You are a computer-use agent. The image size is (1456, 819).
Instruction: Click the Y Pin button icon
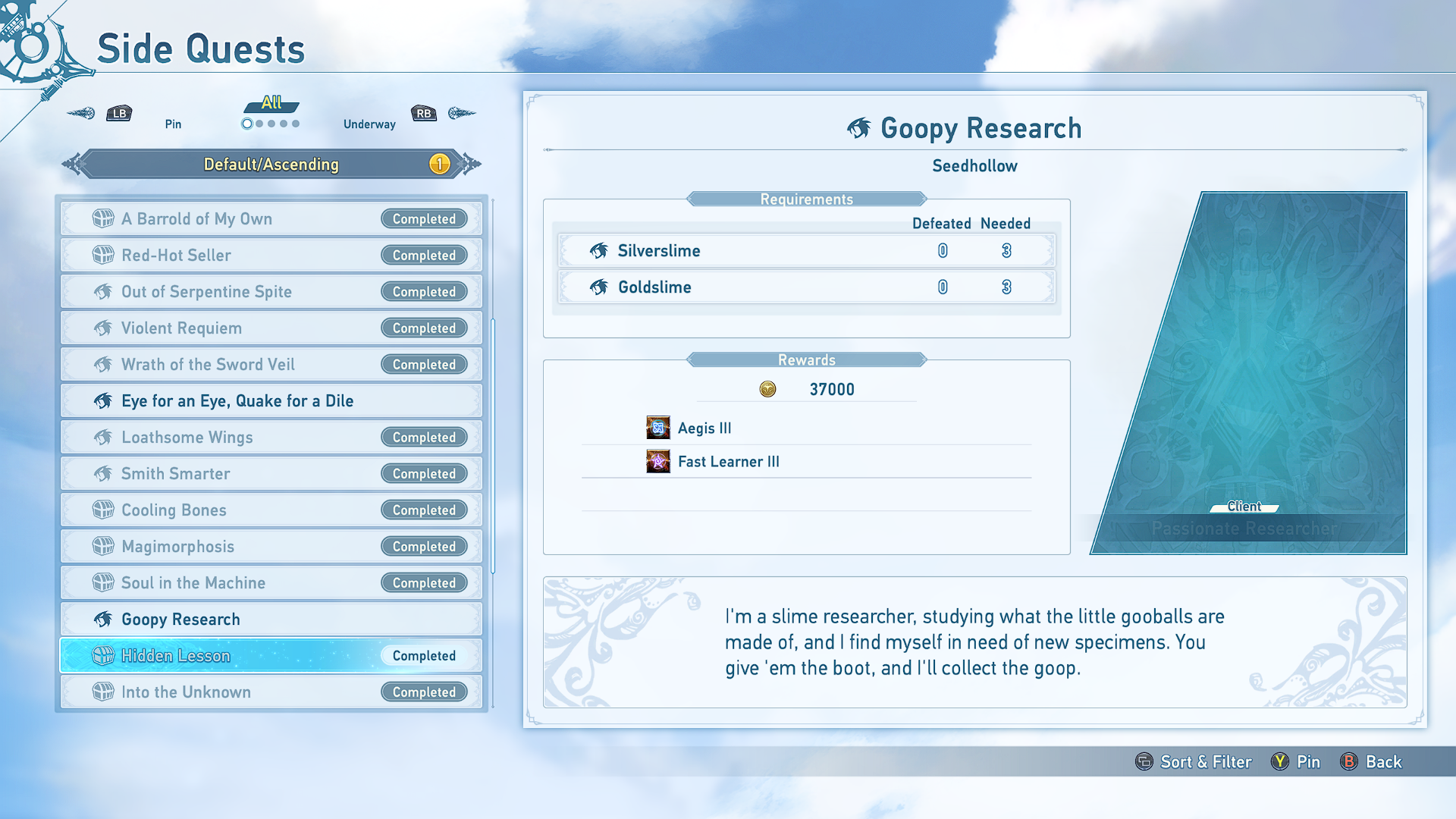(x=1280, y=761)
